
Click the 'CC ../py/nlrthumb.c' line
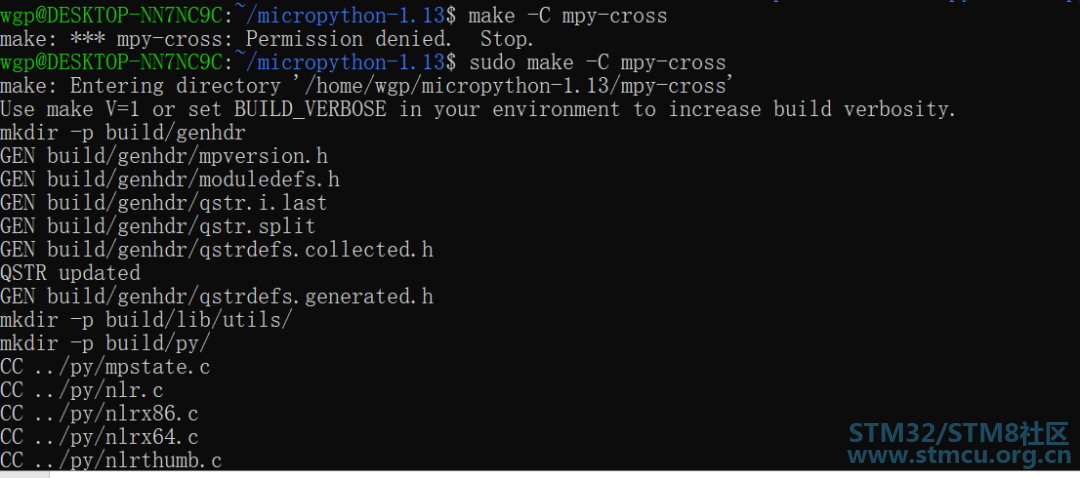[x=111, y=460]
